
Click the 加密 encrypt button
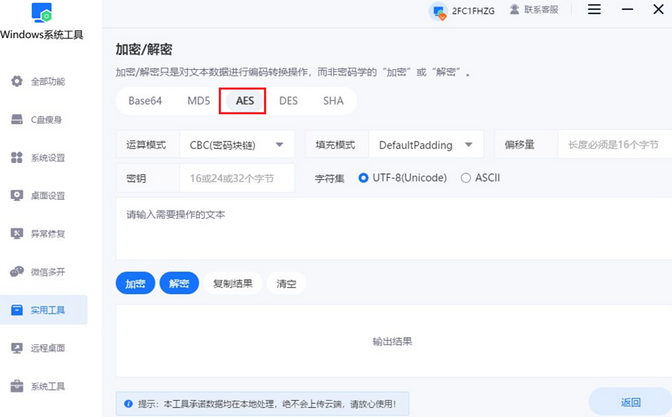[134, 284]
